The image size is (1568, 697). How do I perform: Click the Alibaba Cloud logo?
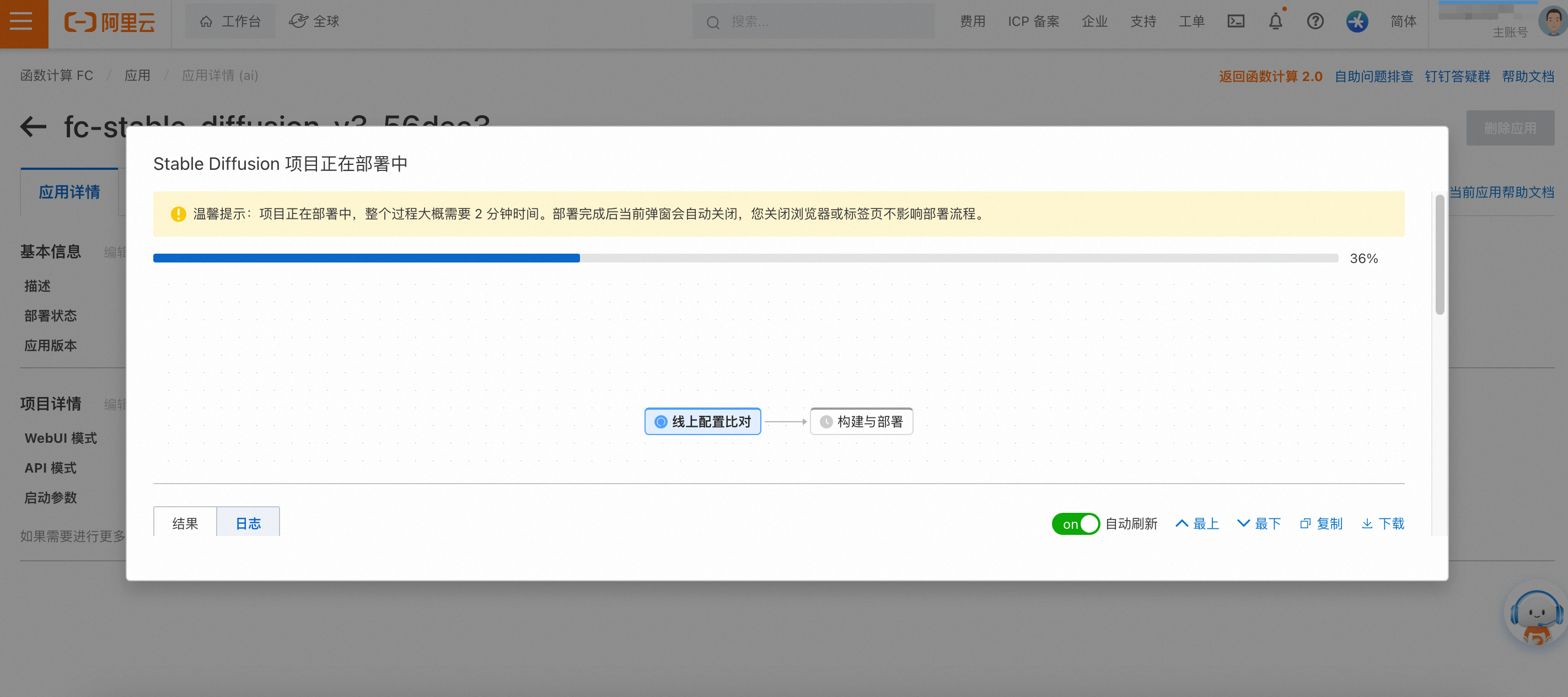(110, 22)
